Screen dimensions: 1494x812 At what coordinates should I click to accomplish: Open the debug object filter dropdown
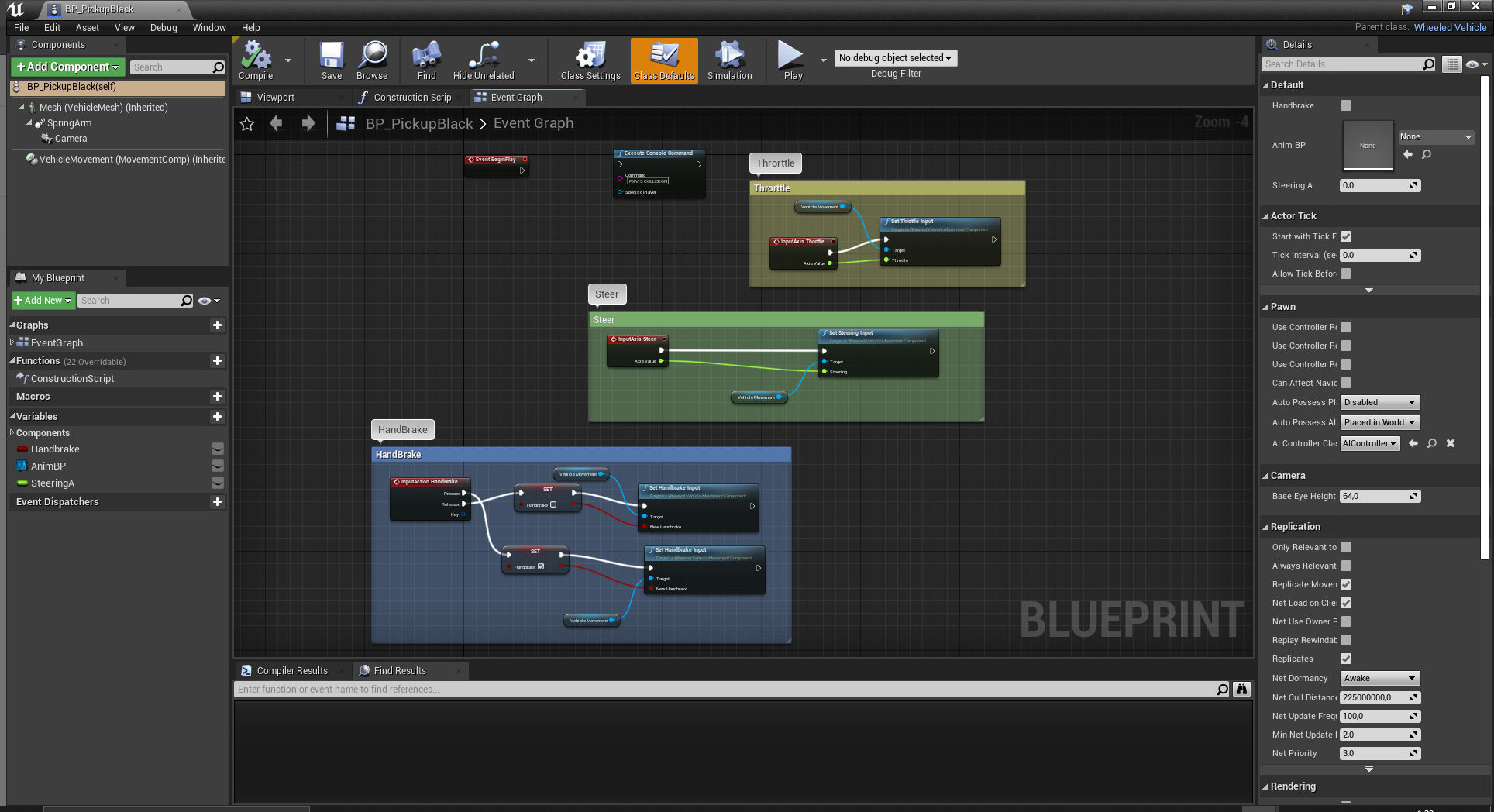coord(895,58)
